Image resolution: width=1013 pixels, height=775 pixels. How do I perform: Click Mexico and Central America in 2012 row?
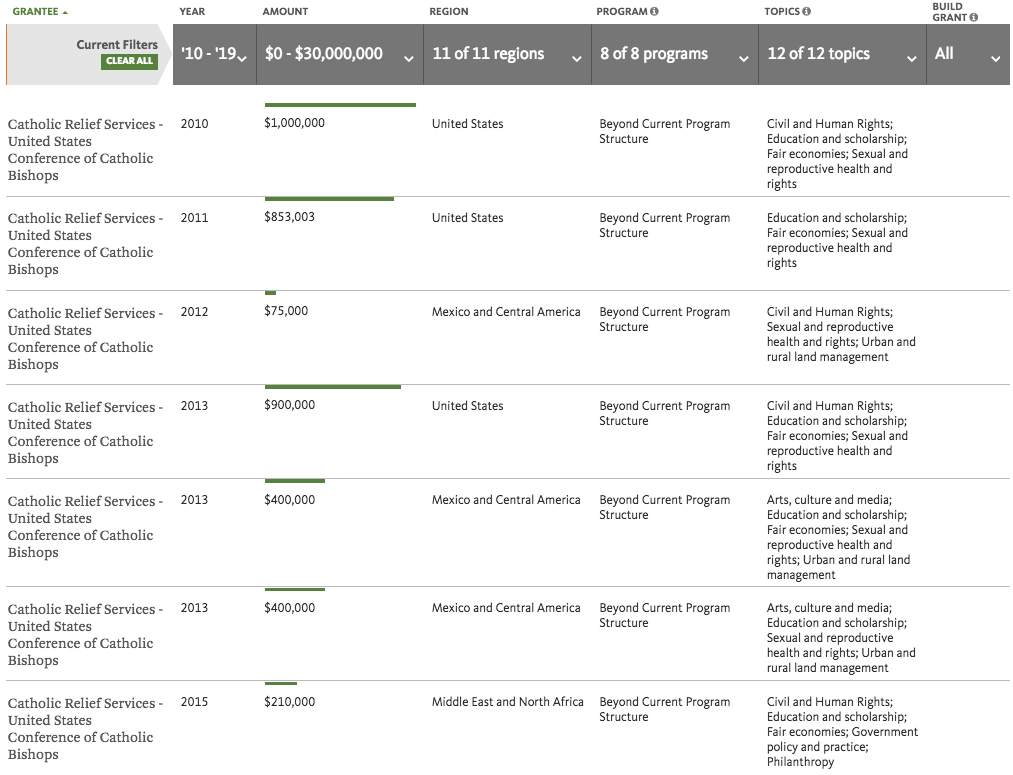click(506, 312)
